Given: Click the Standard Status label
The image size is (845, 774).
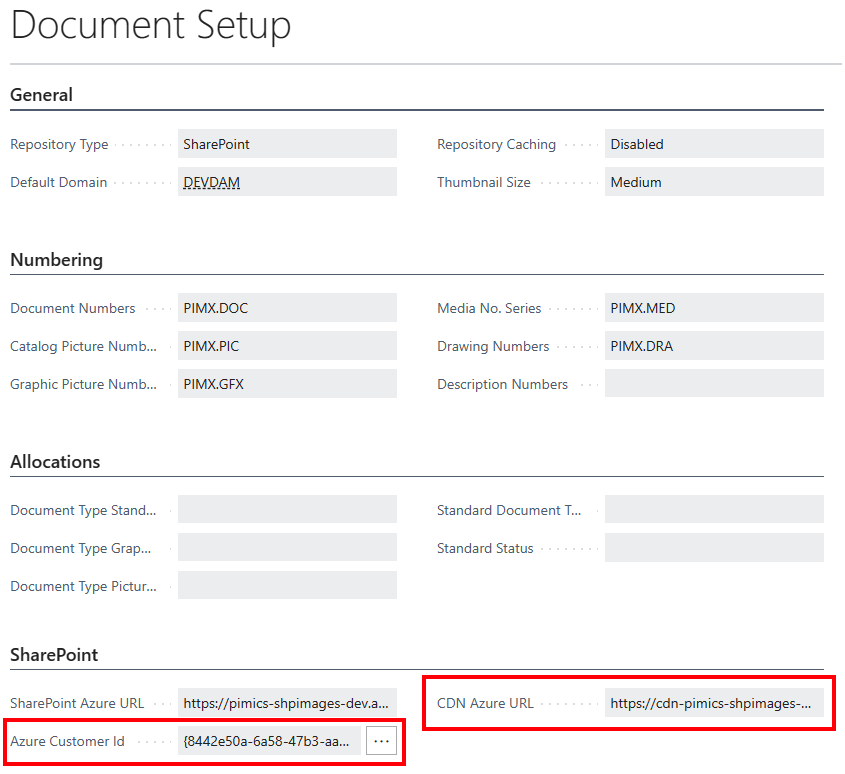Looking at the screenshot, I should coord(485,548).
